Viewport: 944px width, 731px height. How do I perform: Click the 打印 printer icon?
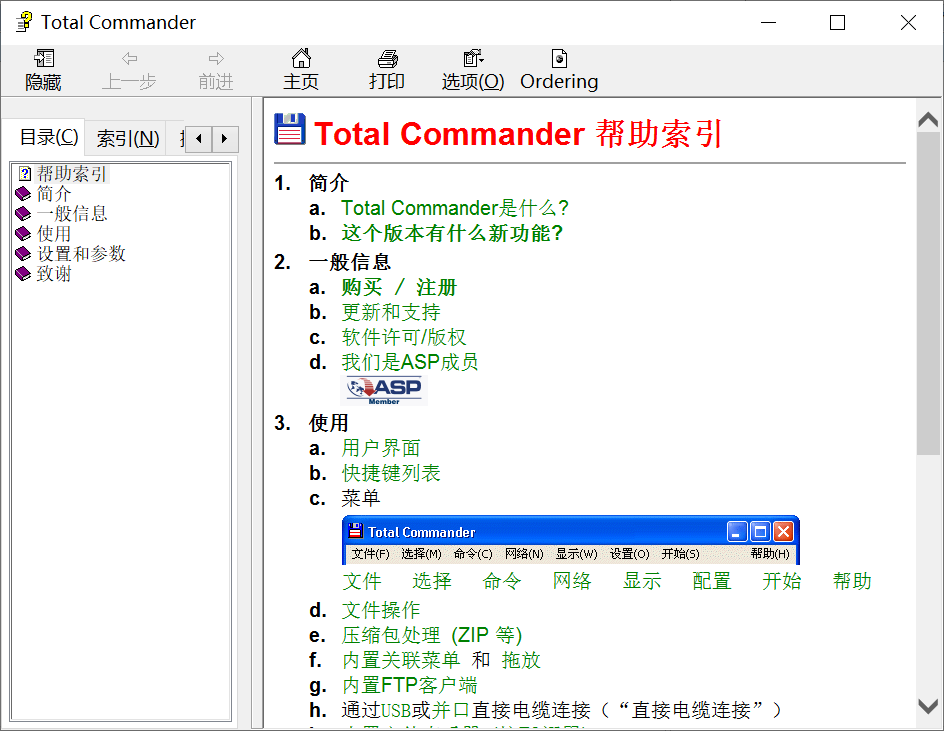coord(387,70)
